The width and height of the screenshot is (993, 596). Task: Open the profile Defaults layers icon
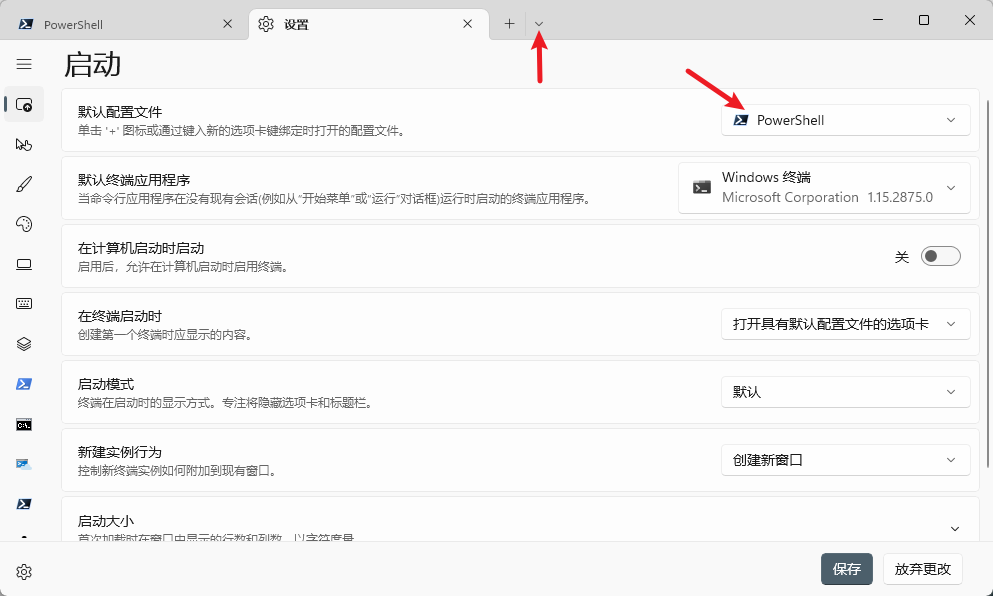24,344
